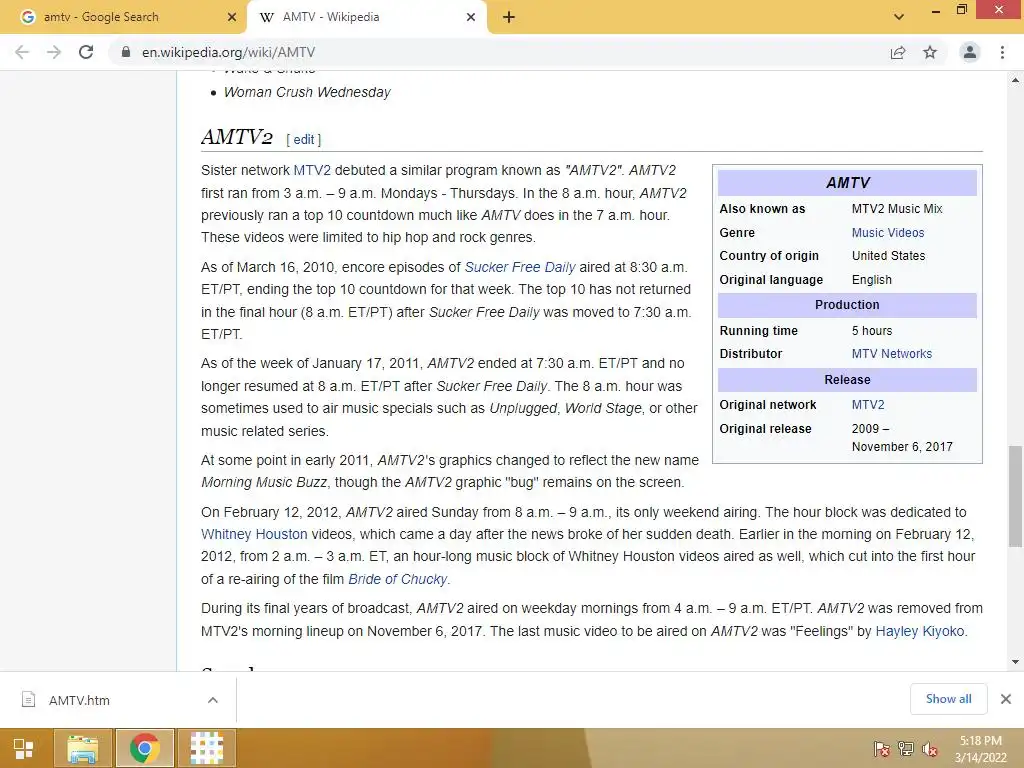Image resolution: width=1024 pixels, height=768 pixels.
Task: Click November 6, 2017 release date
Action: click(x=902, y=447)
